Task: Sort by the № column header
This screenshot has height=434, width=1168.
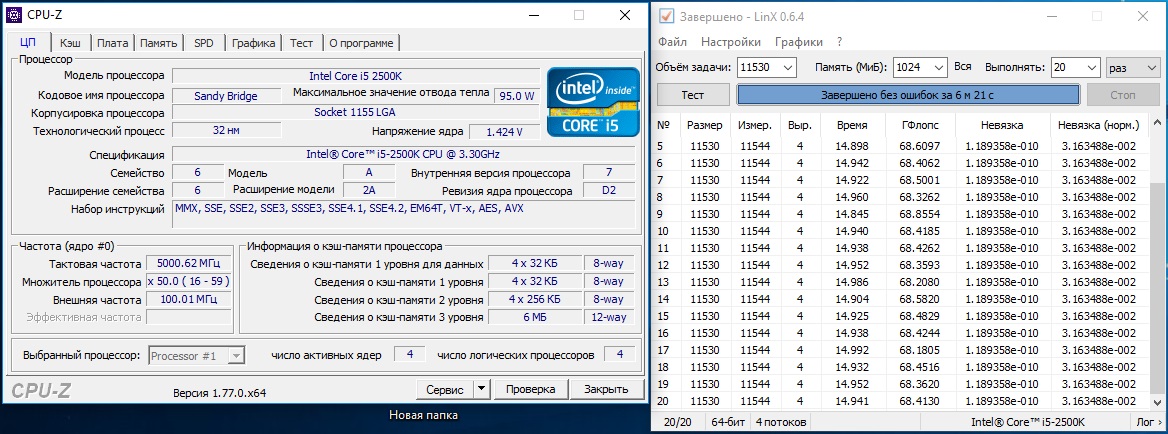Action: [666, 125]
